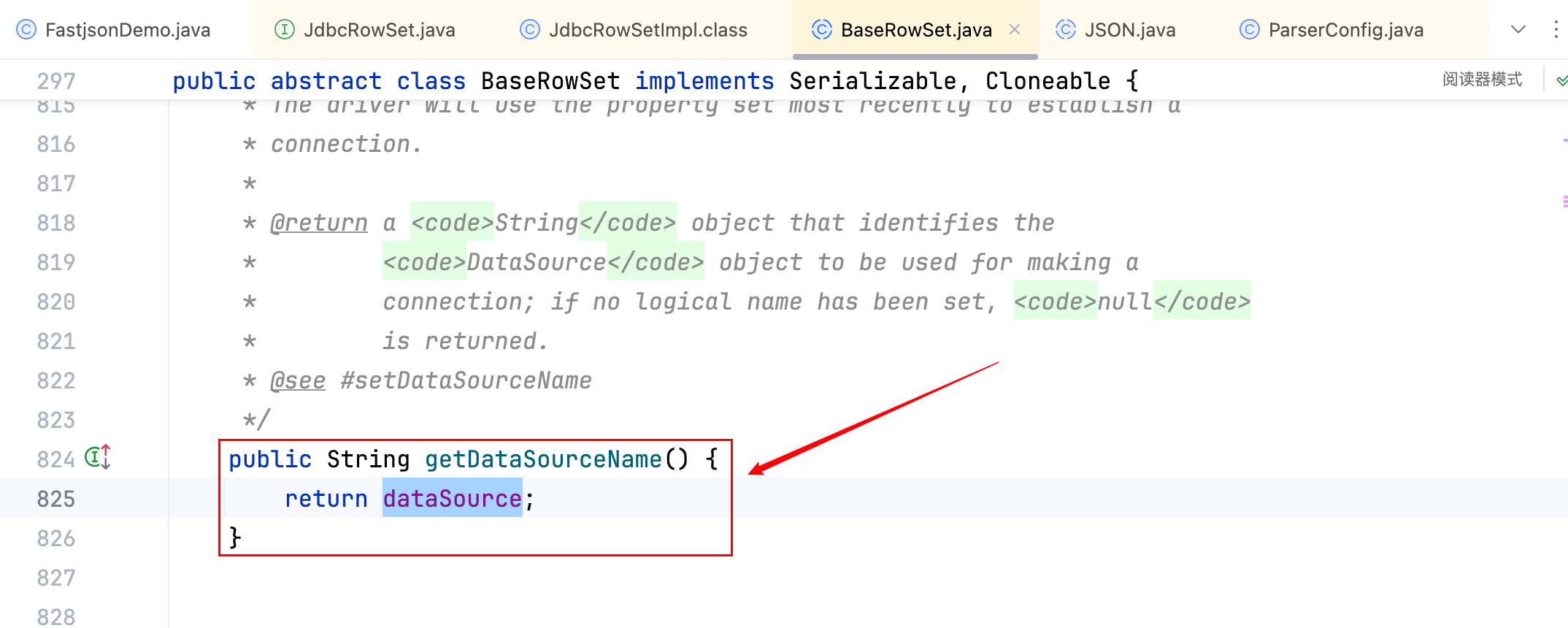Click the green inspection checkmark icon
Viewport: 1568px width, 628px height.
(1561, 80)
